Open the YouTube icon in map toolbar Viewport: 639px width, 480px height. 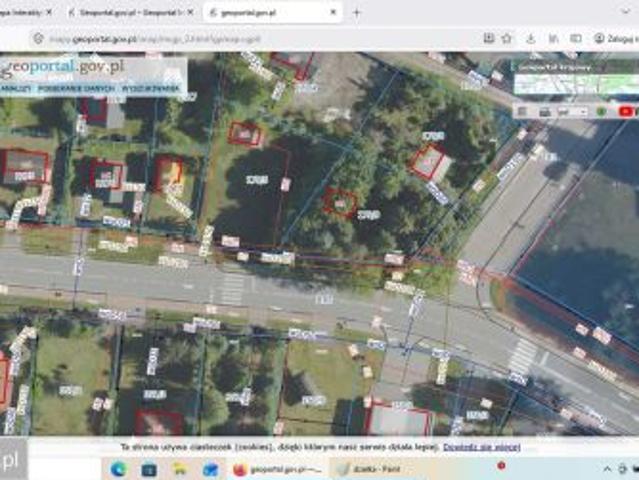point(626,111)
